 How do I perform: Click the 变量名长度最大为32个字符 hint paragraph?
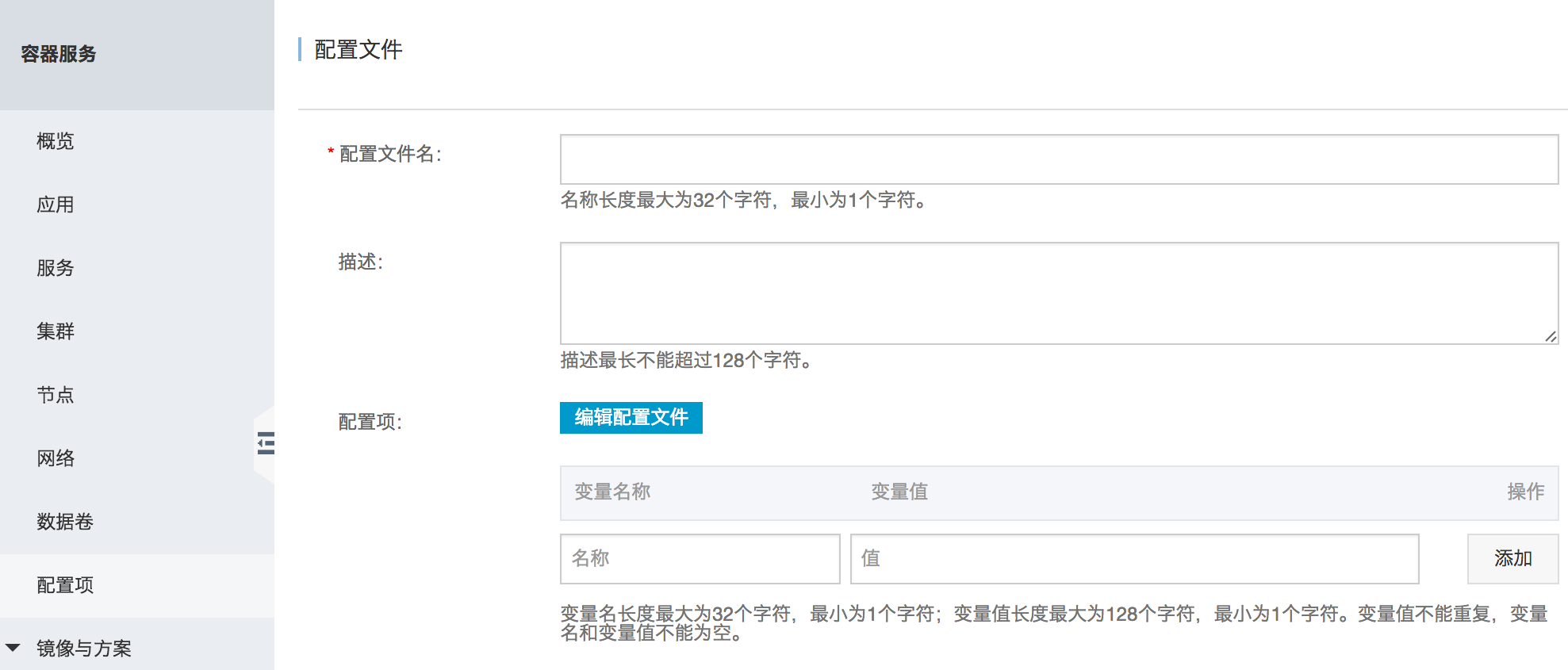click(x=1054, y=623)
